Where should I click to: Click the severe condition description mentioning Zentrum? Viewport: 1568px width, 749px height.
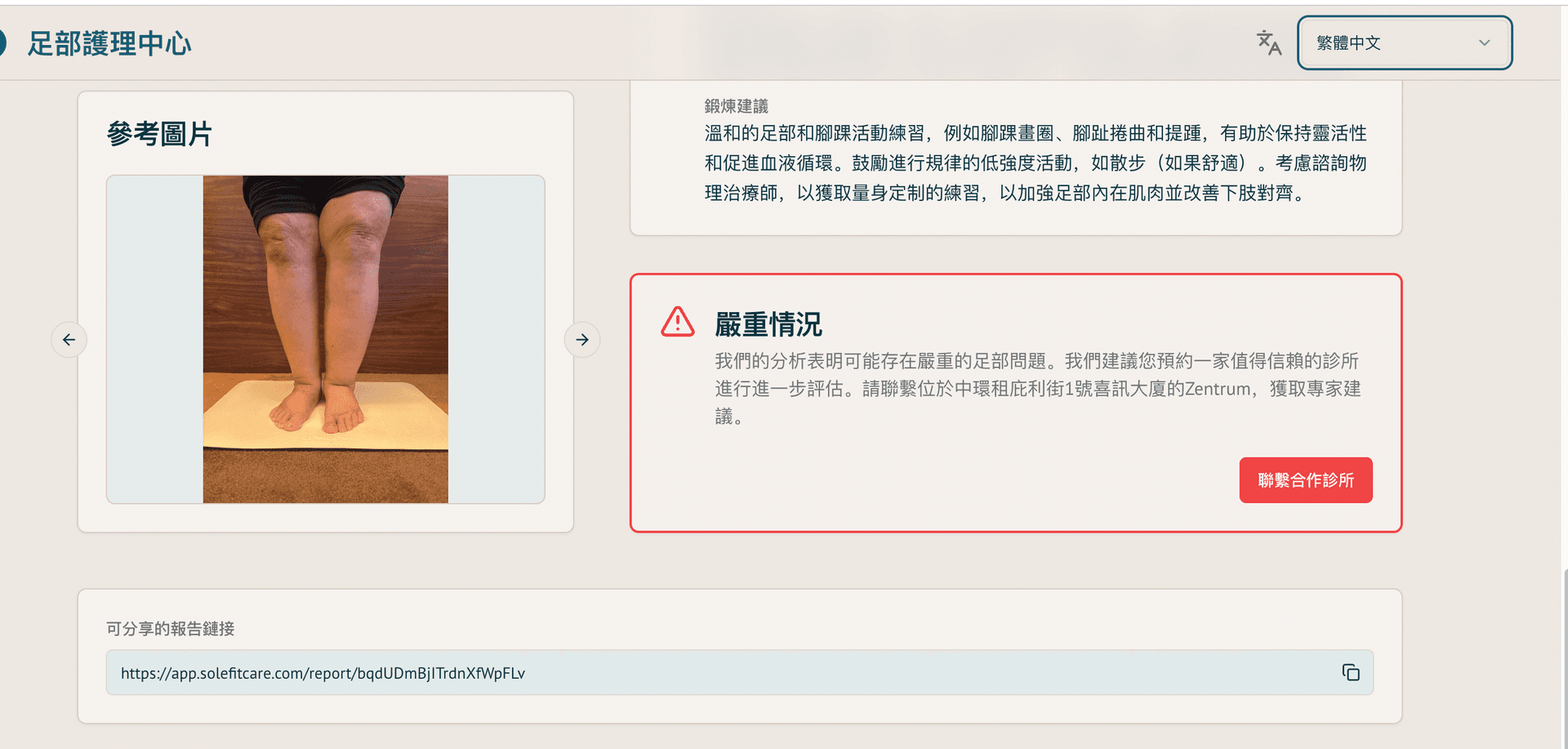click(x=1037, y=388)
